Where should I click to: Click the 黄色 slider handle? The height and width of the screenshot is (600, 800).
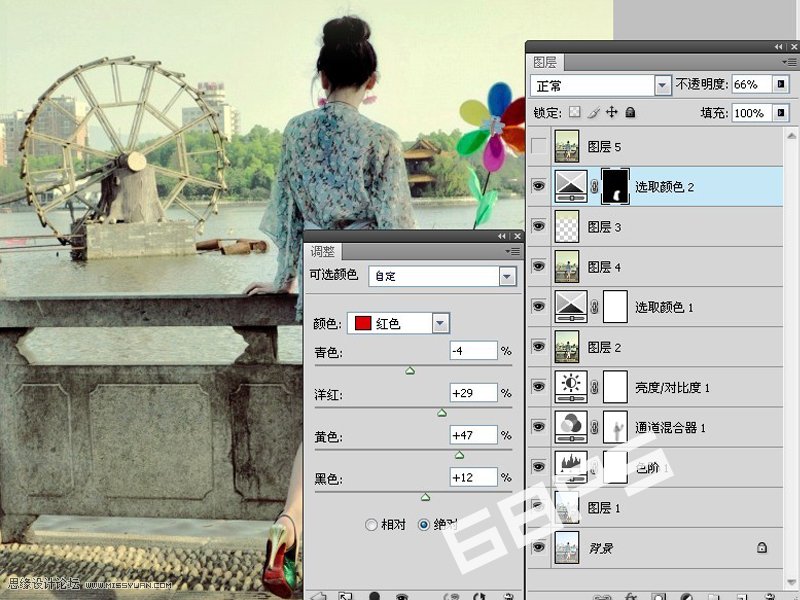(x=459, y=455)
